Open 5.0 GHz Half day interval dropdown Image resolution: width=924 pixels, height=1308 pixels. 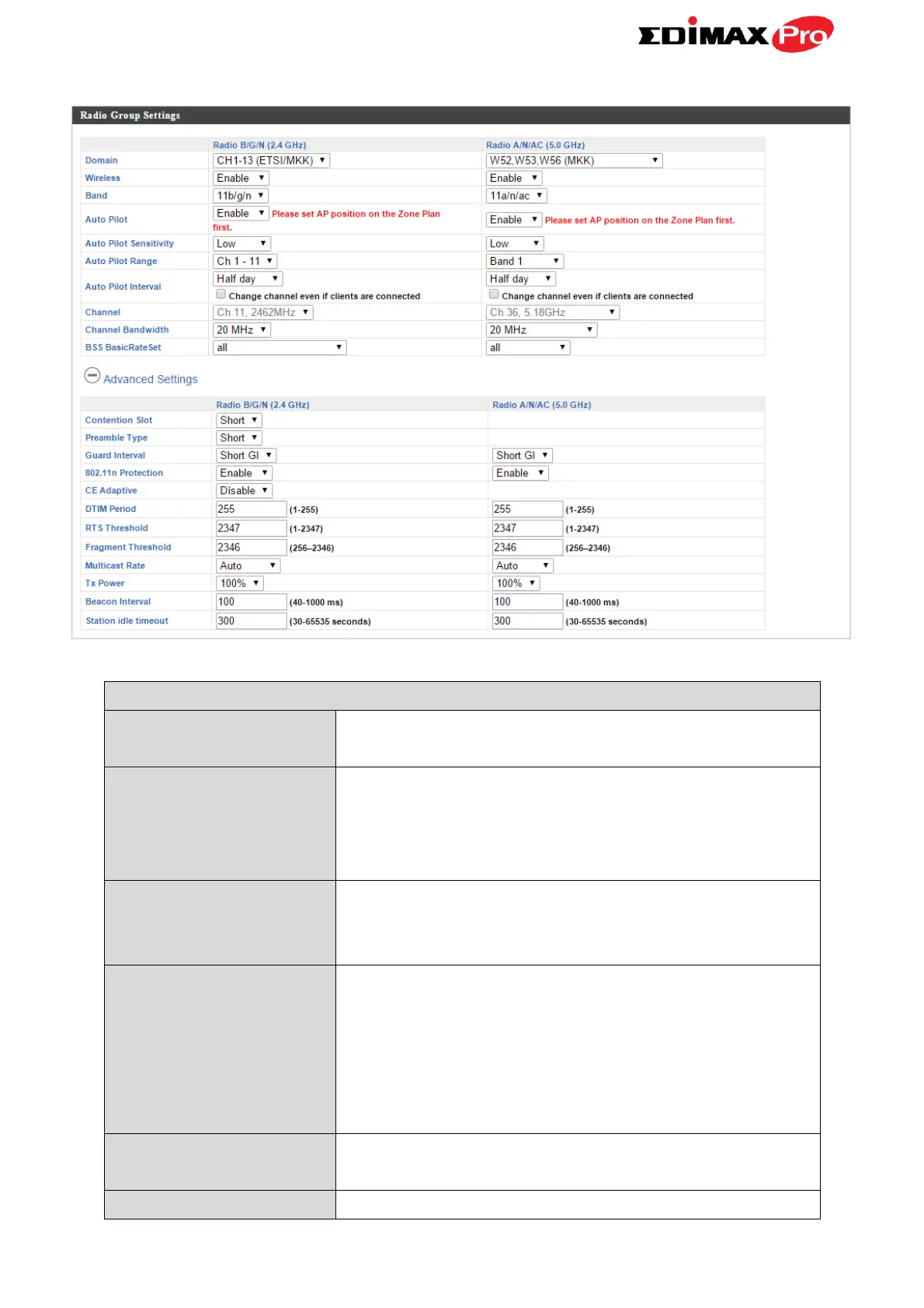521,279
